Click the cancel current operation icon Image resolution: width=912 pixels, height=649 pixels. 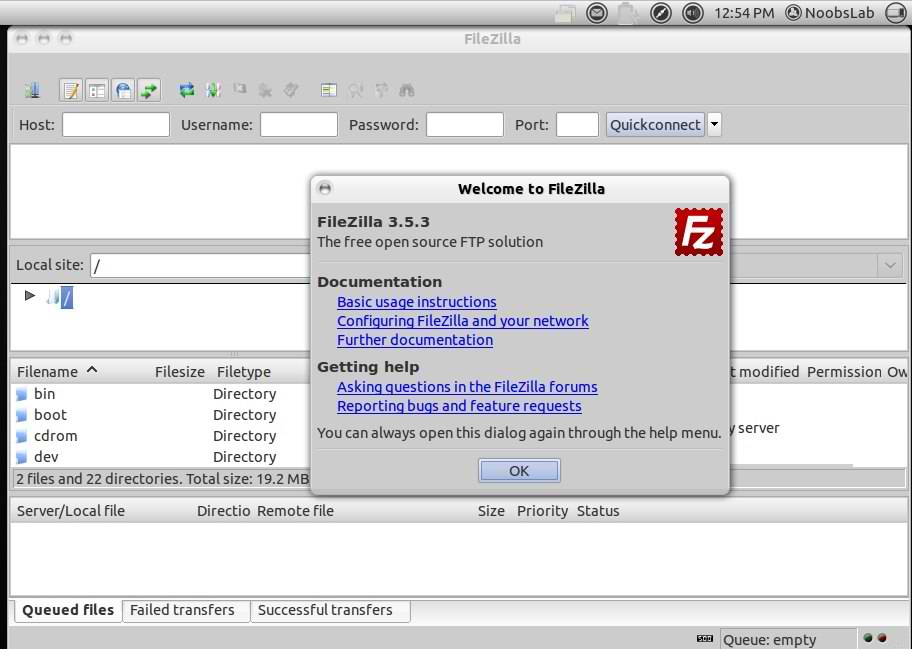coord(239,89)
